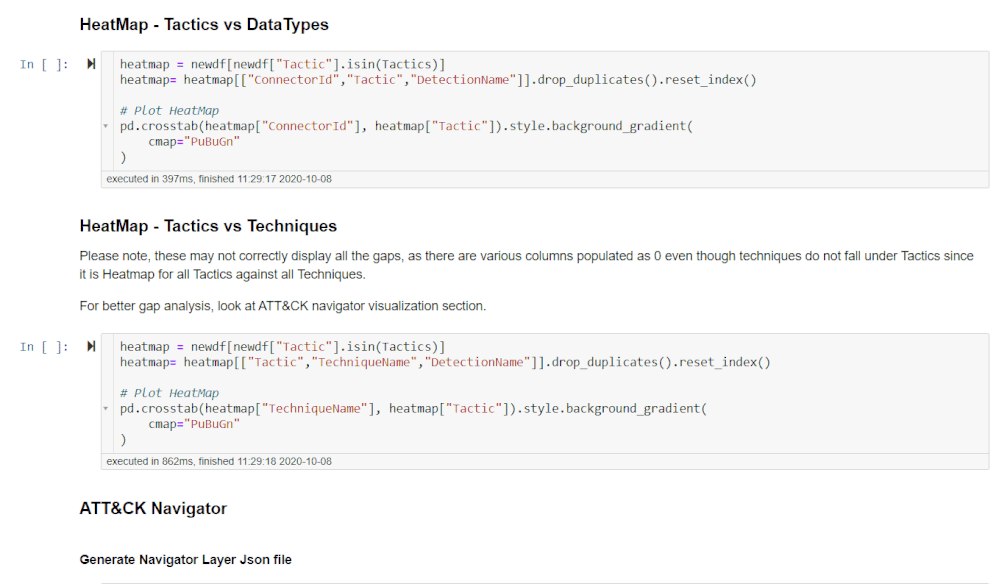Select the first cell's In [ ] prompt
Image resolution: width=999 pixels, height=584 pixels.
[x=44, y=64]
